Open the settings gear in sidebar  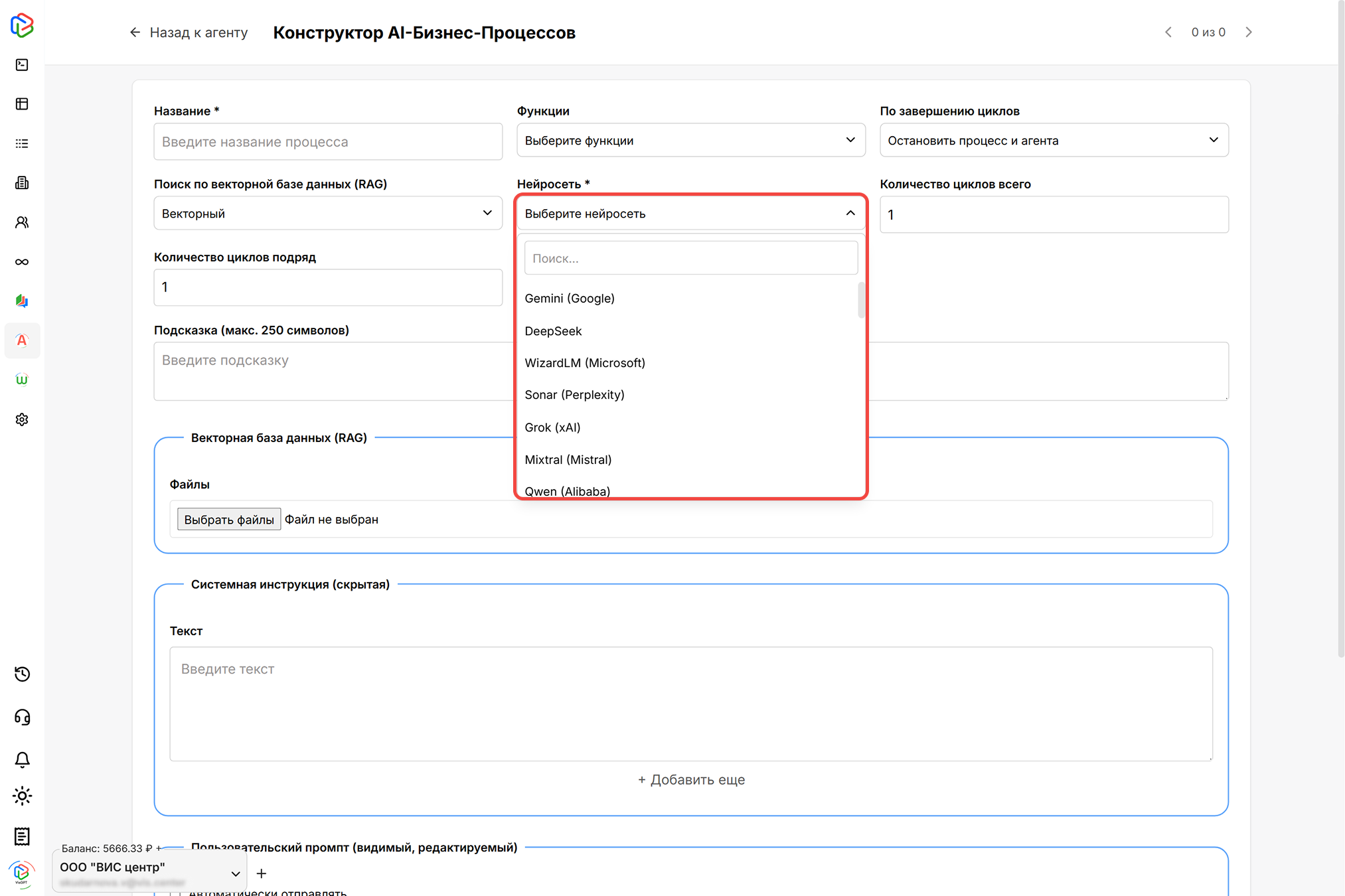(22, 419)
